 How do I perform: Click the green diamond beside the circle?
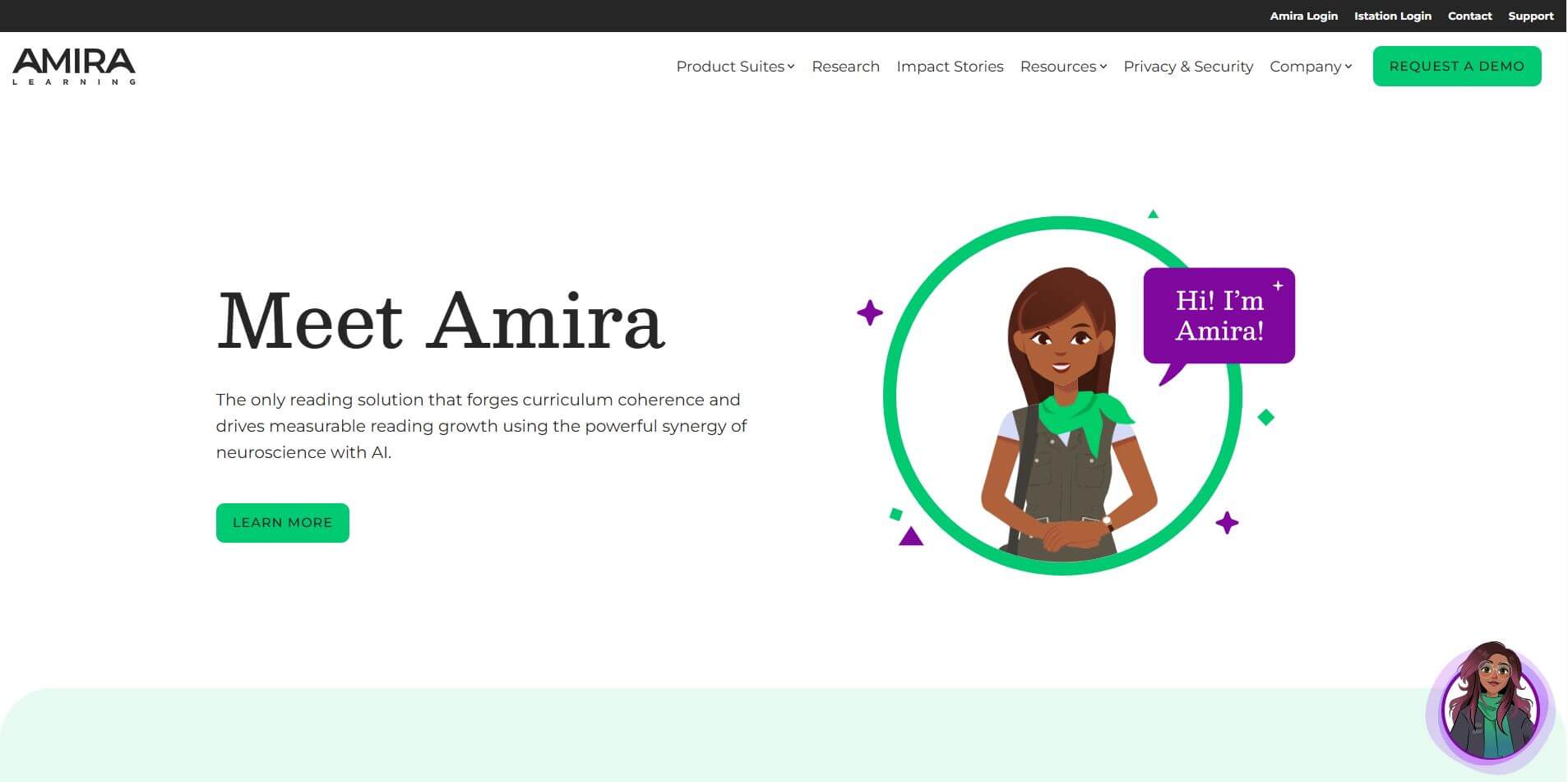click(x=1266, y=418)
